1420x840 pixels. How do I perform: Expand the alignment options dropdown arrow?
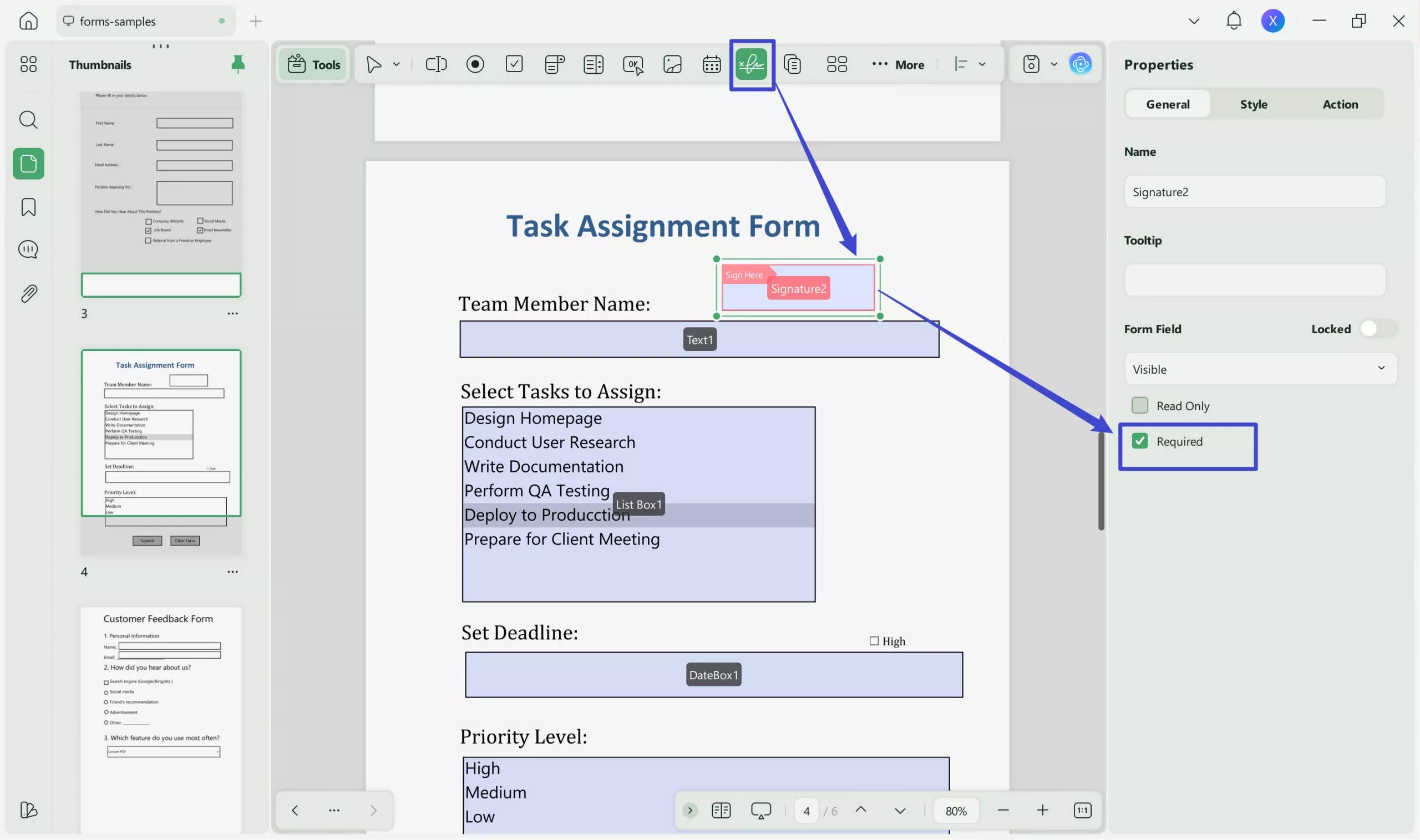click(982, 64)
